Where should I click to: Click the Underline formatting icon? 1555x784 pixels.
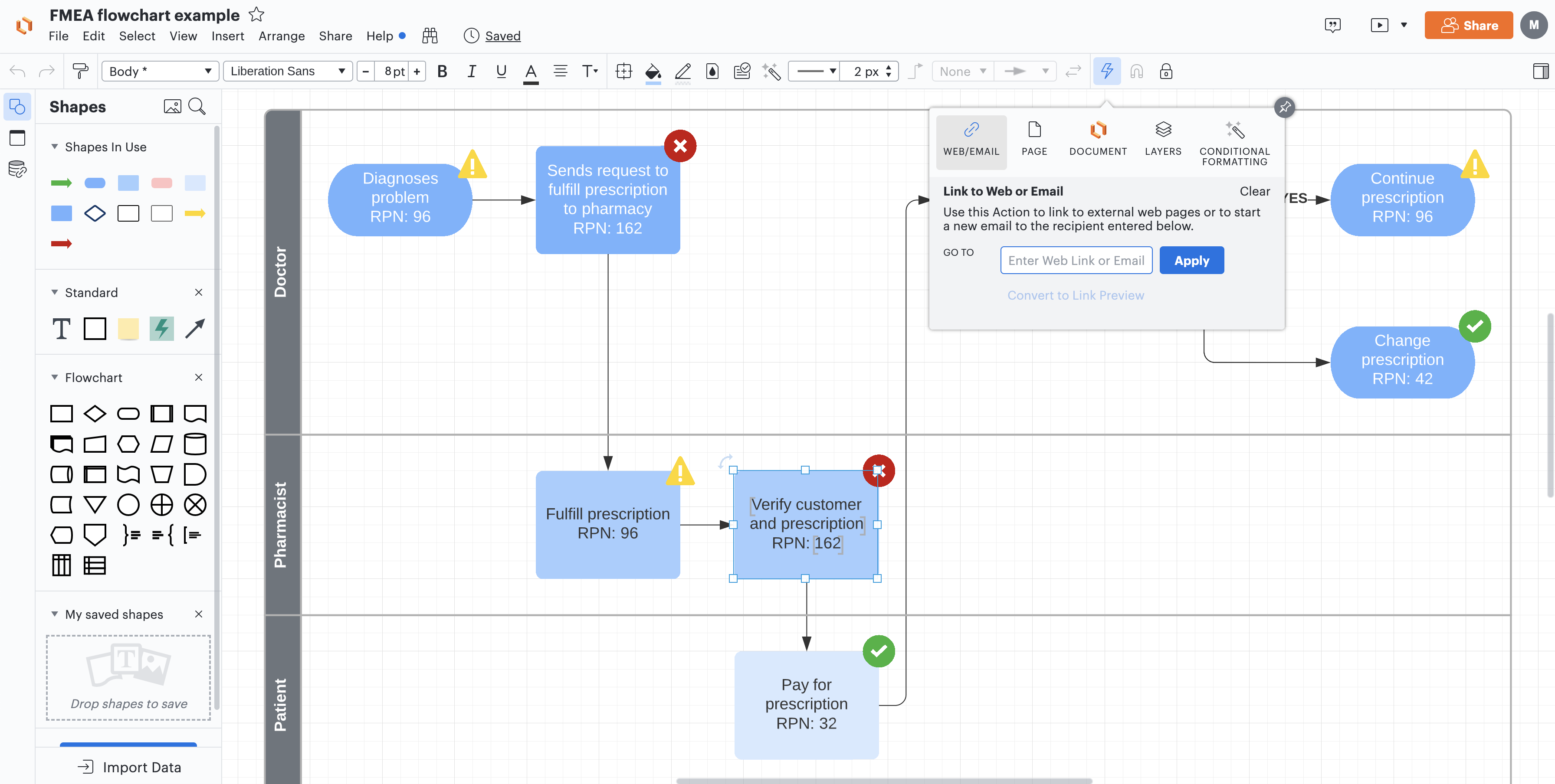click(500, 71)
